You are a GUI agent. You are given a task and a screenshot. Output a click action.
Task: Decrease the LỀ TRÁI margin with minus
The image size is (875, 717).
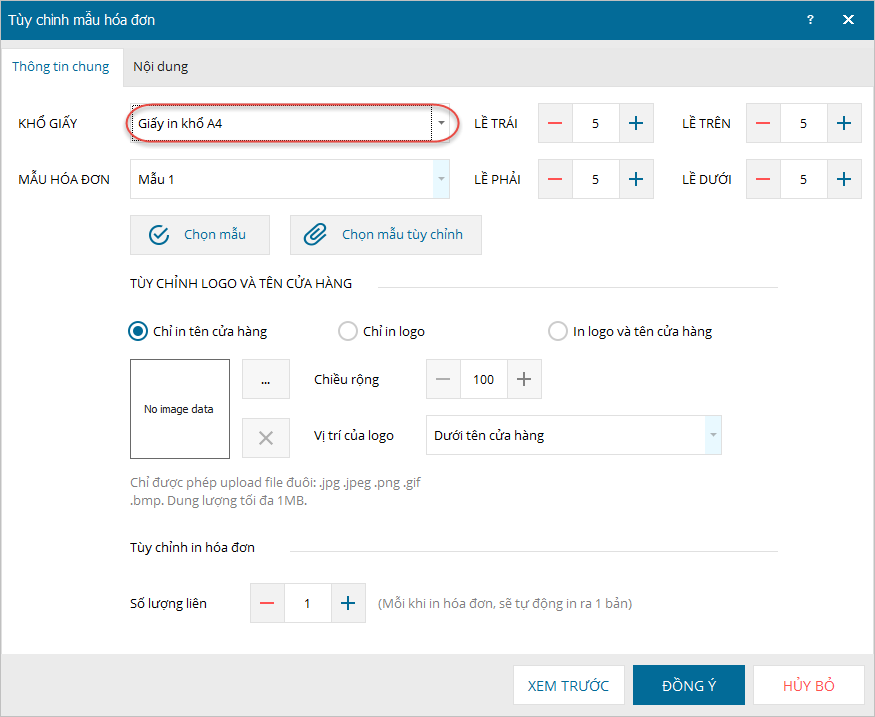coord(555,123)
